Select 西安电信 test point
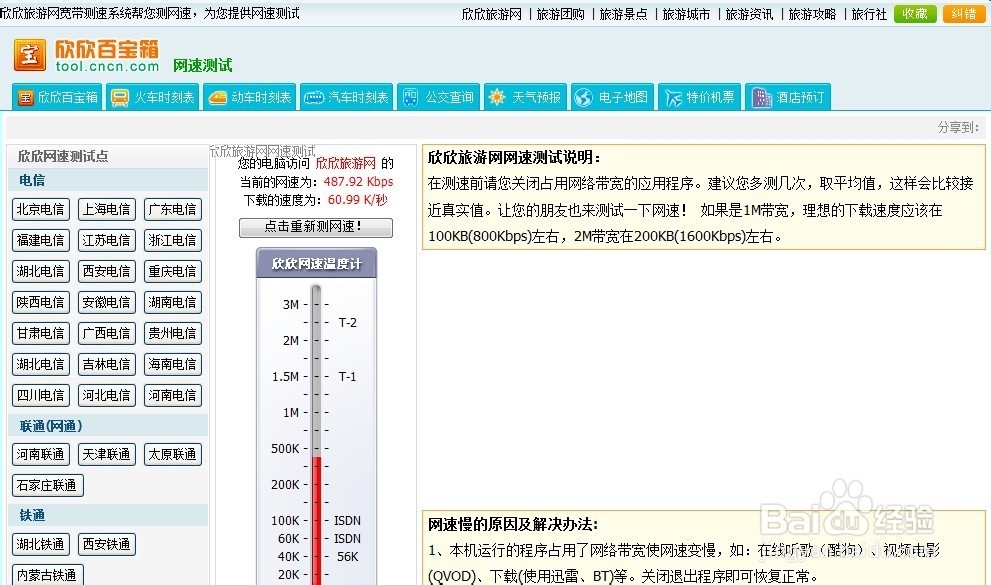Screen dimensions: 991x585 (x=107, y=271)
